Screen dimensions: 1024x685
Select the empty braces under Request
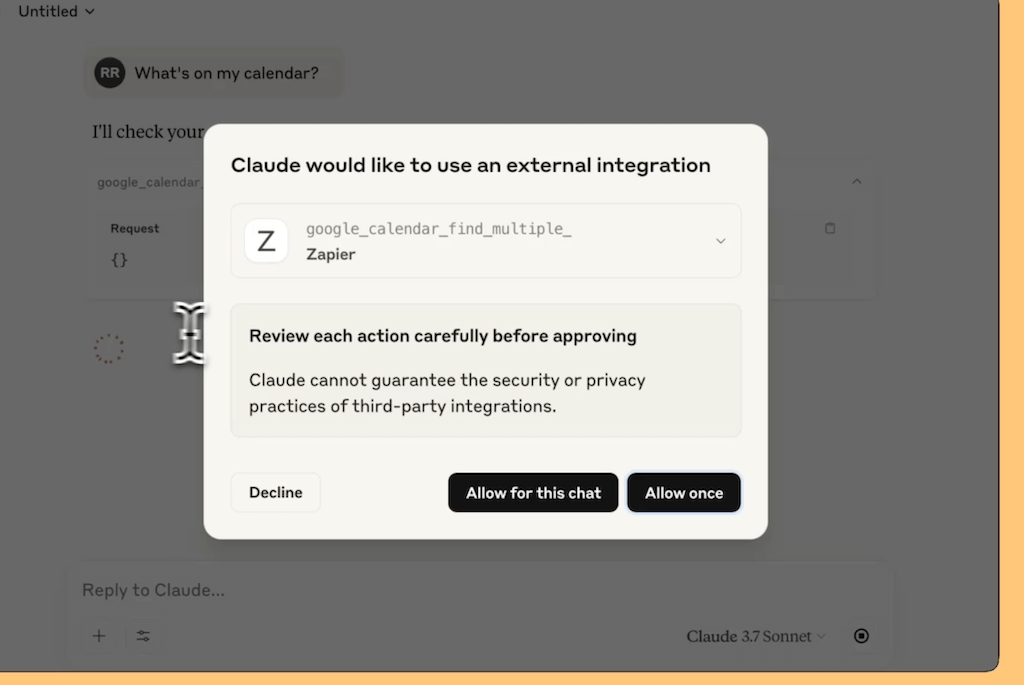click(x=120, y=259)
